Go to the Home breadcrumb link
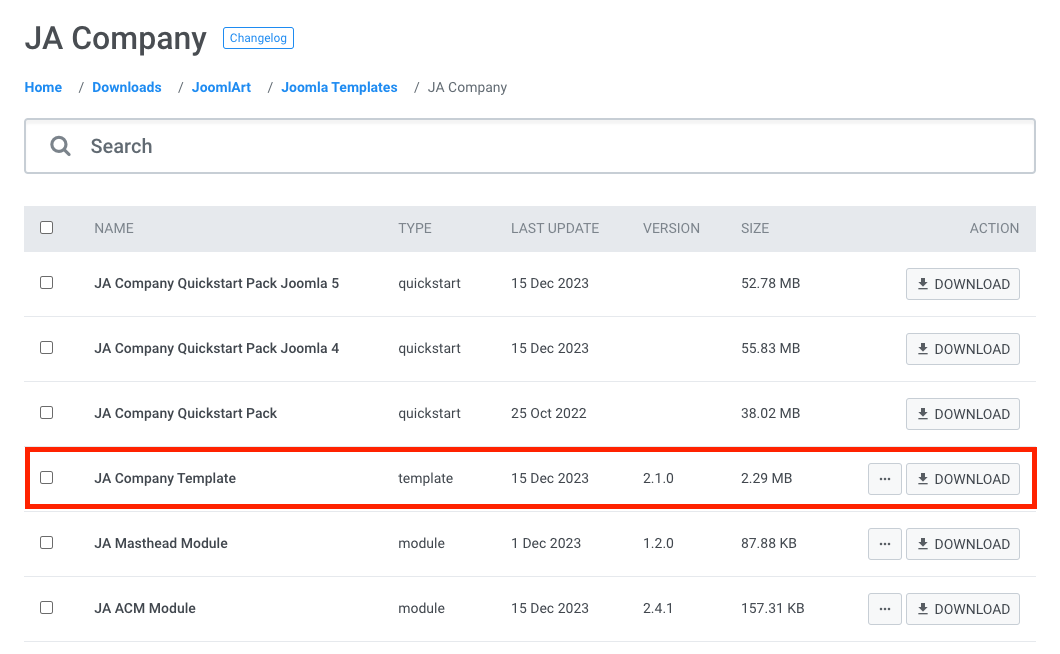The width and height of the screenshot is (1060, 654). pos(43,88)
